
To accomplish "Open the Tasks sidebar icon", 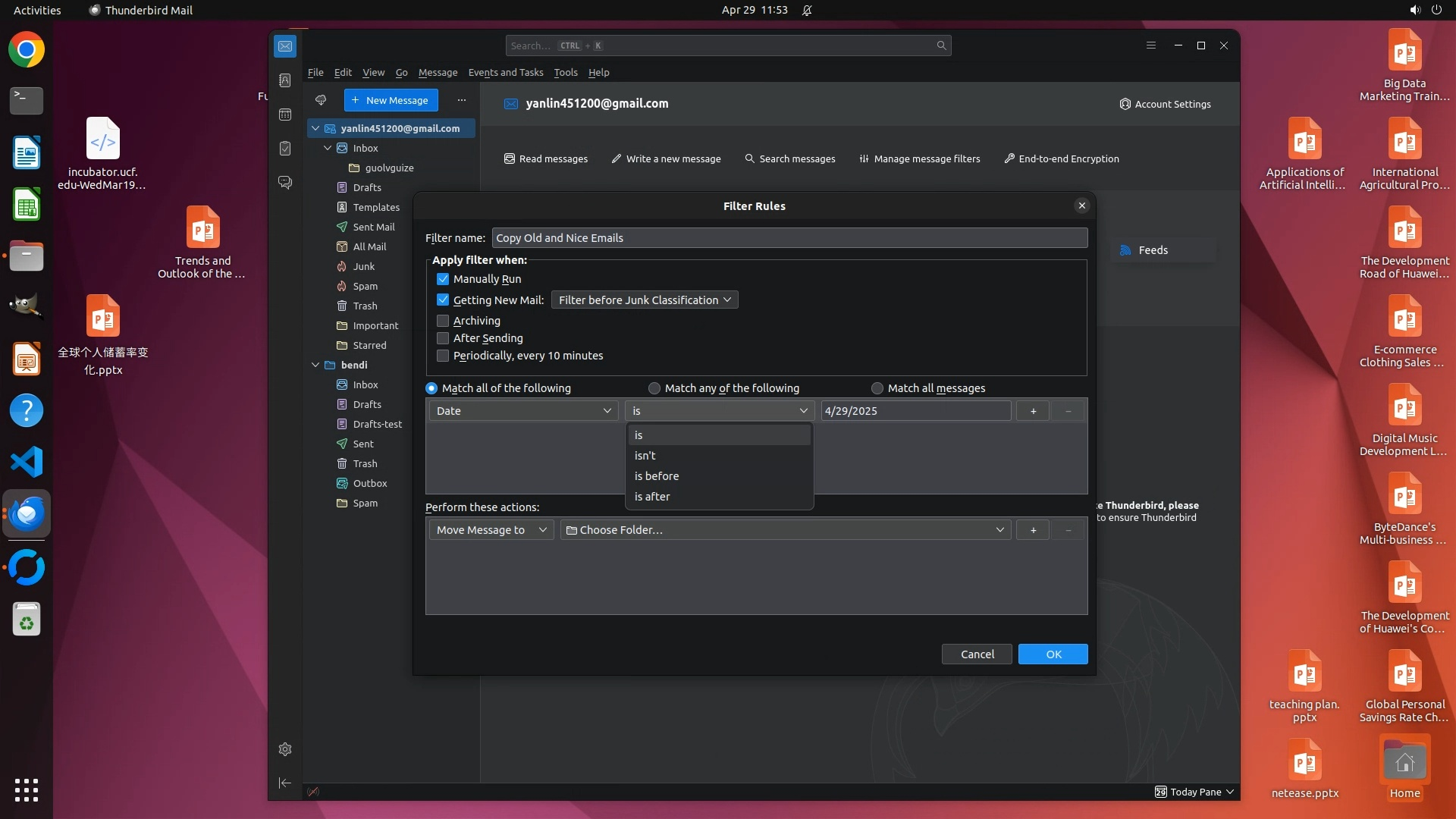I will tap(285, 149).
